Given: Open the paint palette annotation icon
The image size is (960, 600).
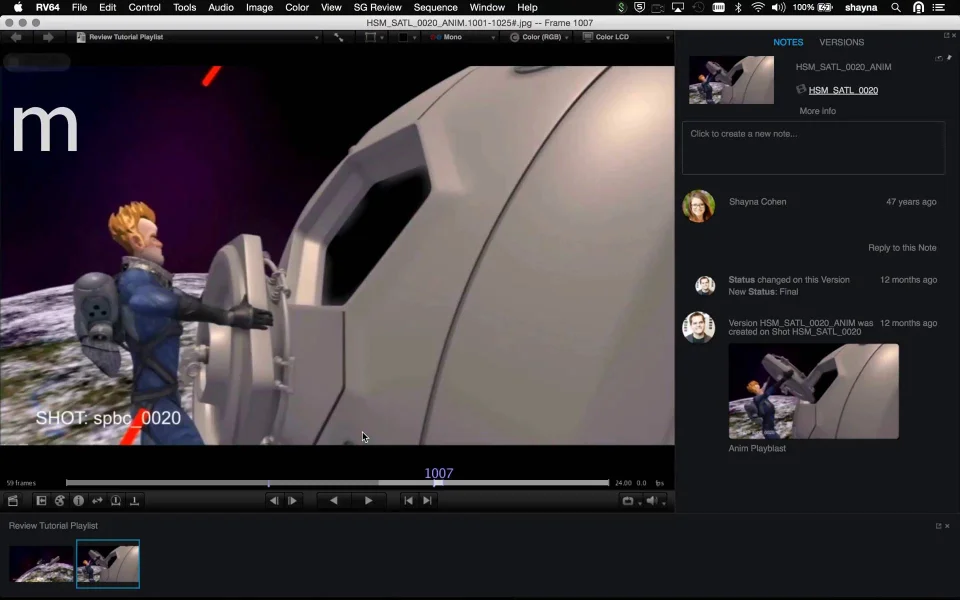Looking at the screenshot, I should pyautogui.click(x=59, y=501).
